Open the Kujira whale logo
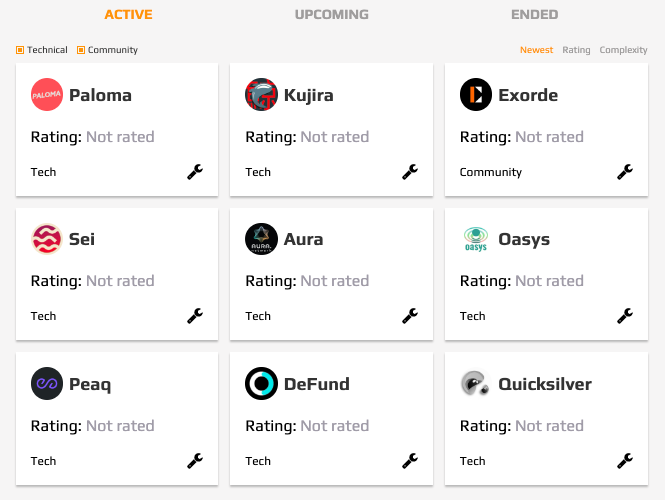This screenshot has height=500, width=665. (x=261, y=95)
